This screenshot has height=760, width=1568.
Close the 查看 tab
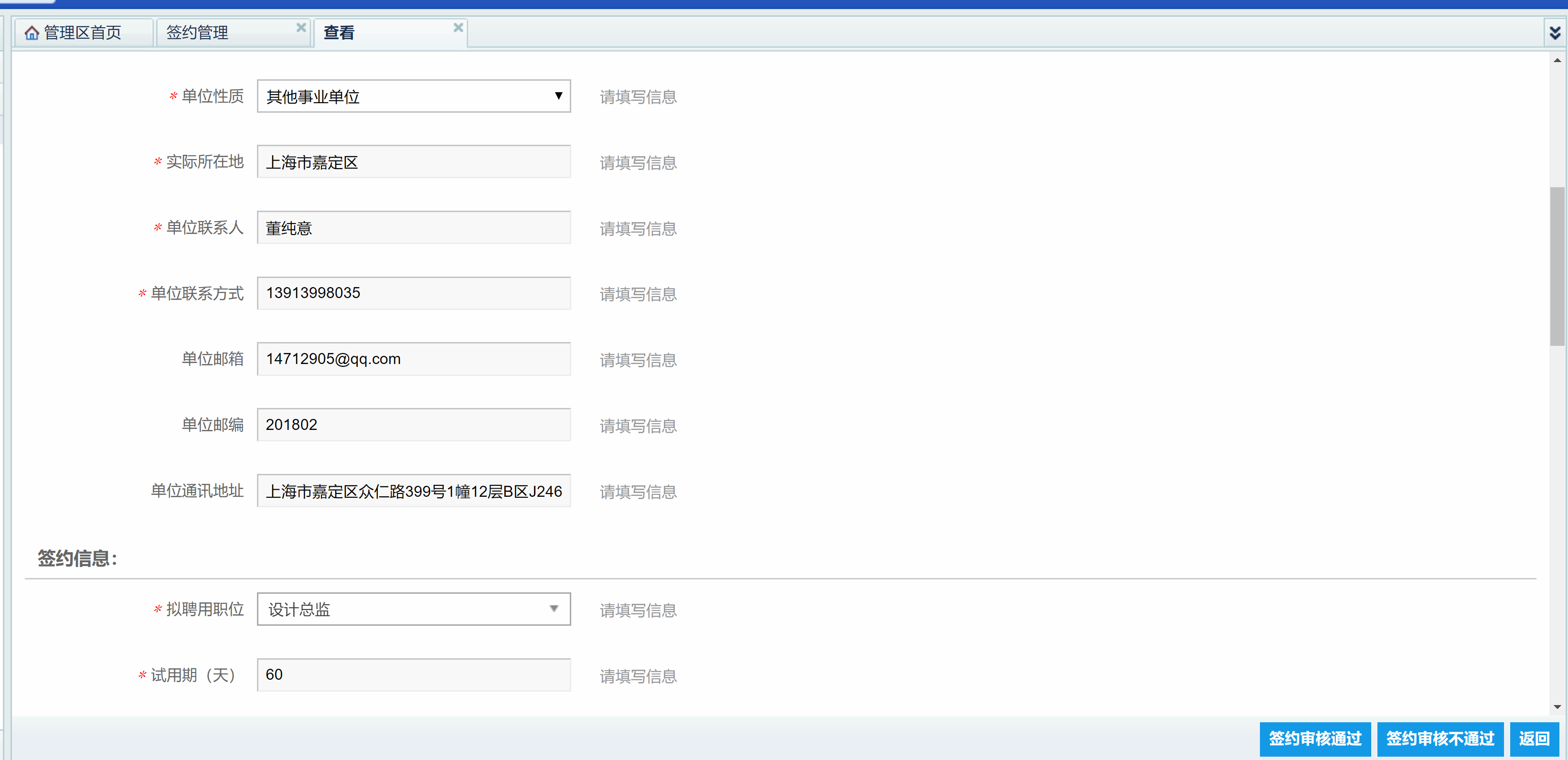(459, 27)
